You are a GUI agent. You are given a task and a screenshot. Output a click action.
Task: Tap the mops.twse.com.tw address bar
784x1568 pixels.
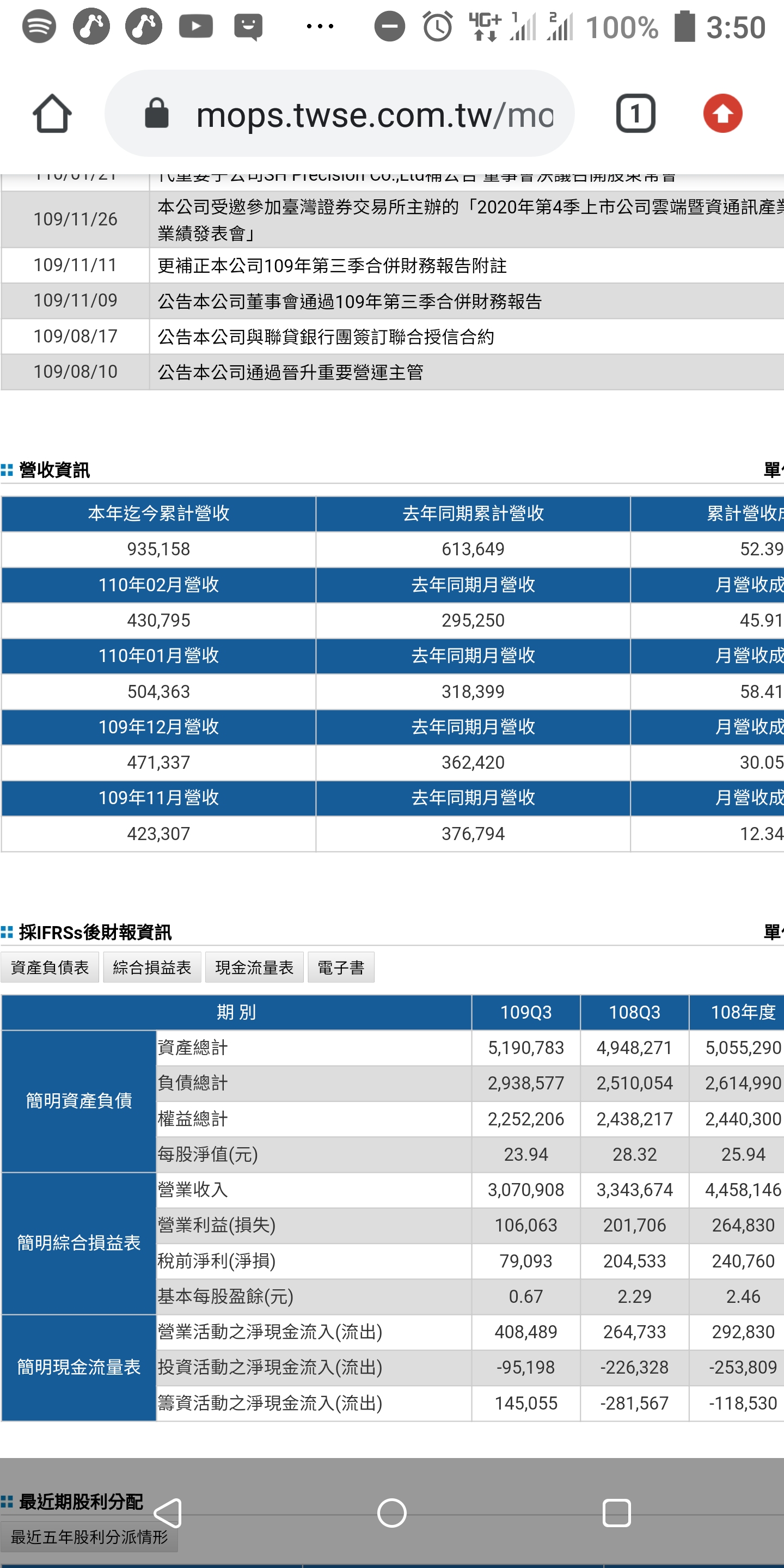point(373,114)
